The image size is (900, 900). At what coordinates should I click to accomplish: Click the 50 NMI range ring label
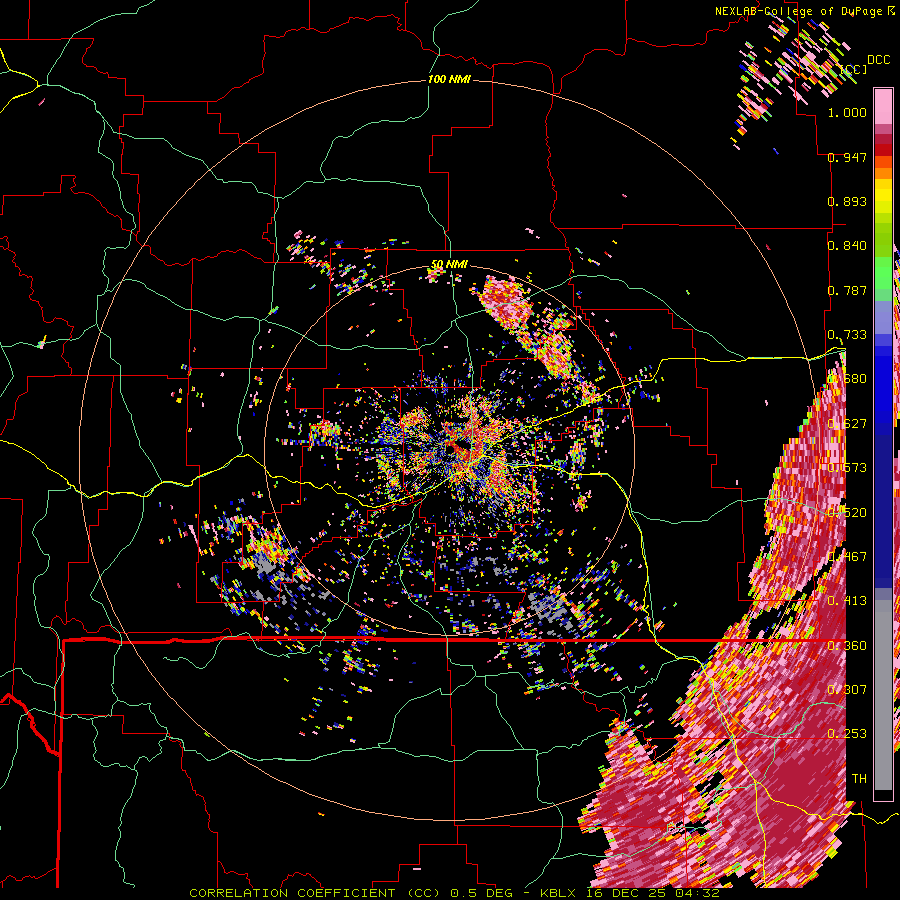pos(449,265)
